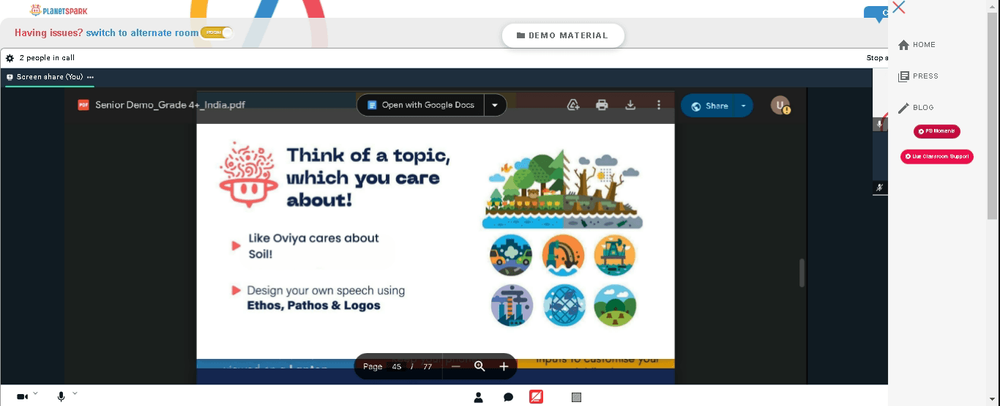
Task: Open PDF viewer more options menu
Action: [x=659, y=106]
